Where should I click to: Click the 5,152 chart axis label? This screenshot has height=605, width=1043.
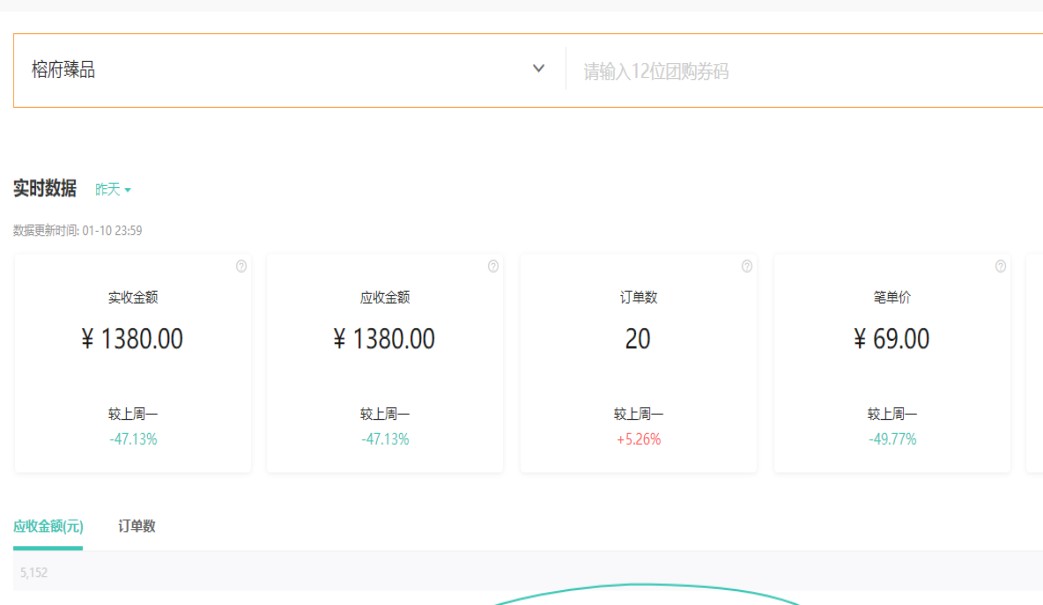tap(34, 573)
